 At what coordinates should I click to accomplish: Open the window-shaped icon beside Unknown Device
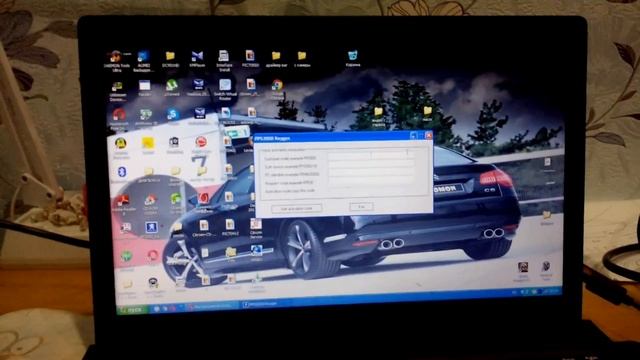(x=144, y=85)
